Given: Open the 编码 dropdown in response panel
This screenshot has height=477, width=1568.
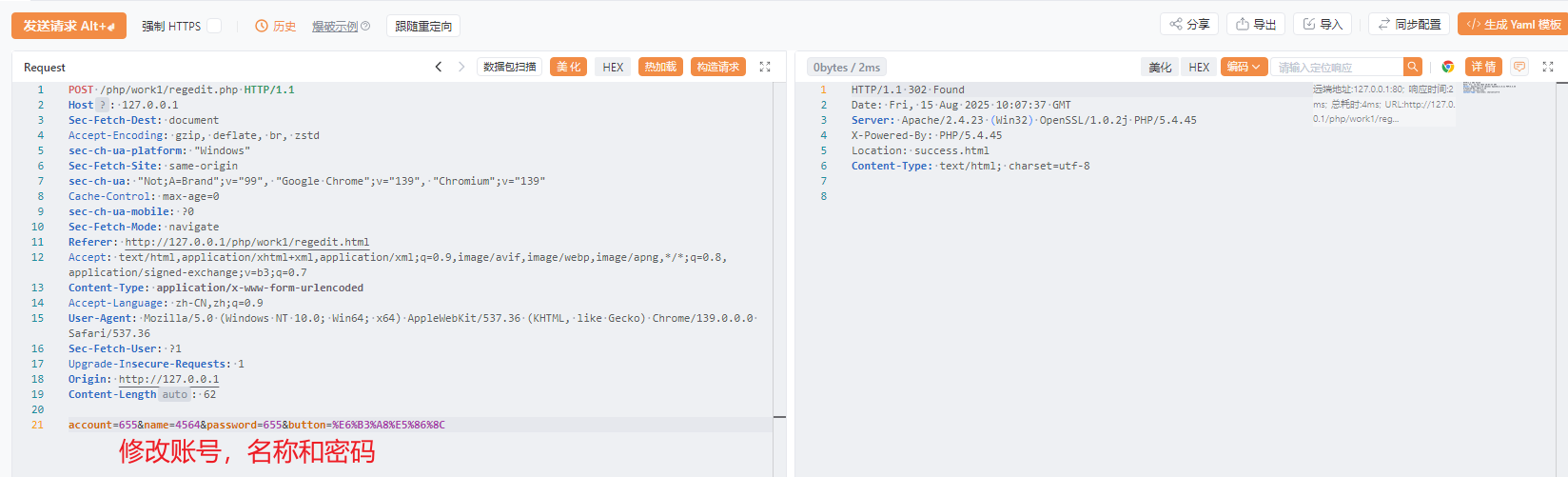Looking at the screenshot, I should [x=1244, y=67].
